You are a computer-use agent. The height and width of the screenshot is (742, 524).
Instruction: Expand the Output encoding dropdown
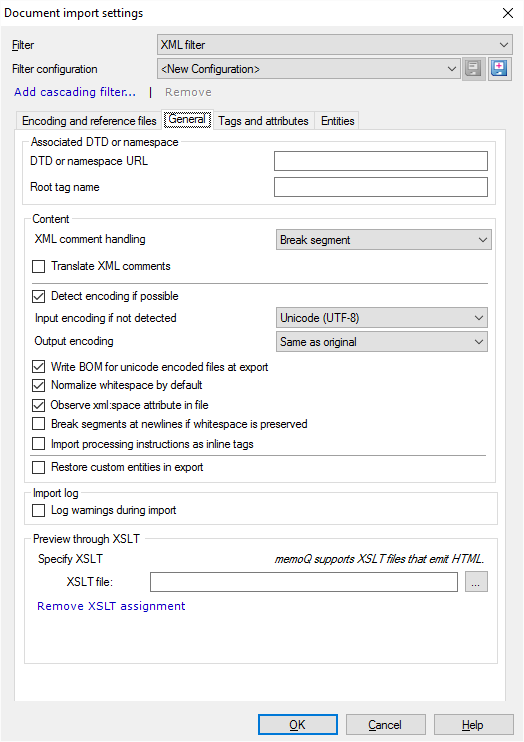click(x=382, y=342)
